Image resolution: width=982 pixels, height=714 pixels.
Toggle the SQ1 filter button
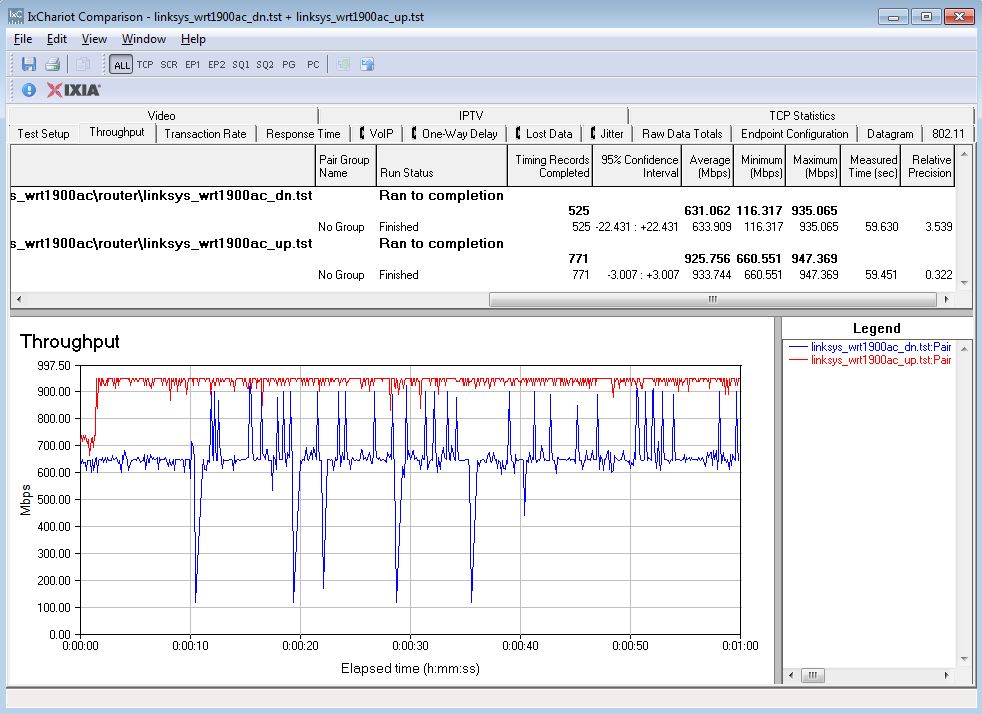240,65
